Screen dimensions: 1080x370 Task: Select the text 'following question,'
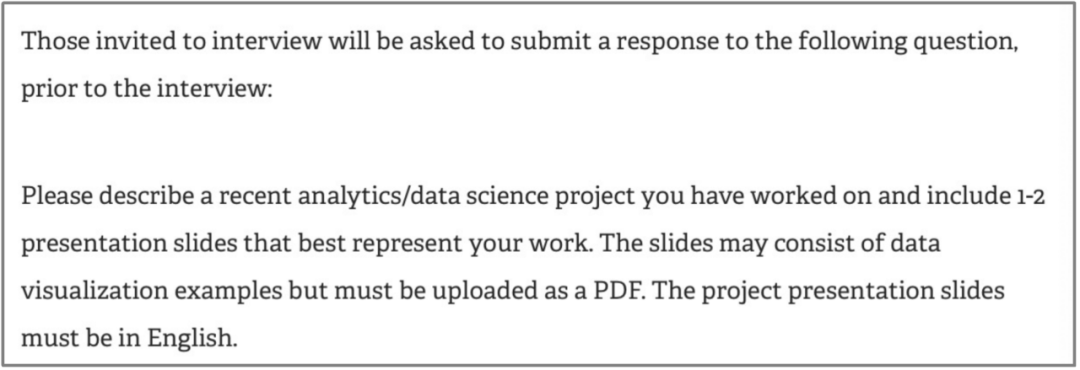pyautogui.click(x=913, y=43)
